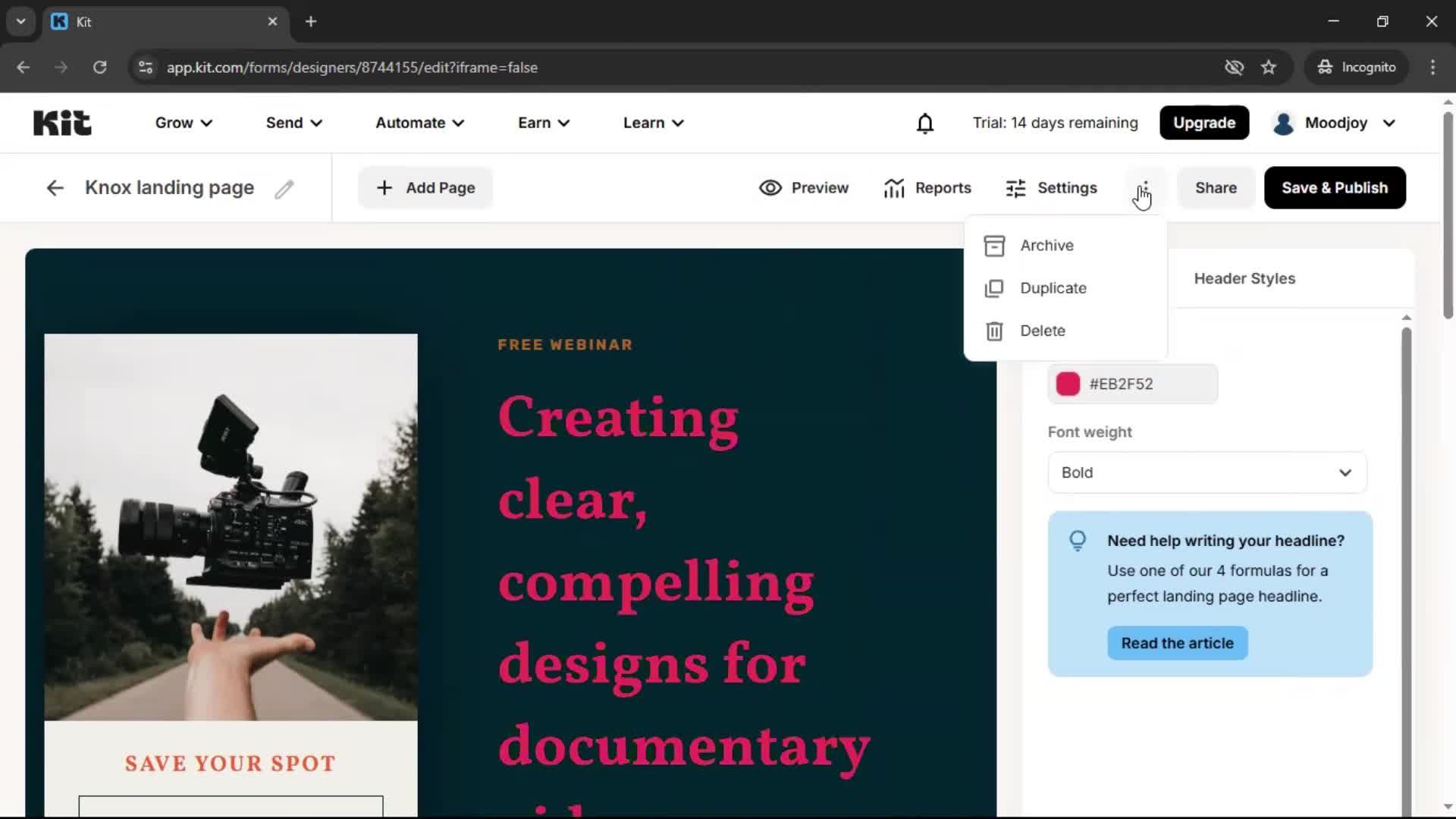Click the Upgrade button

(1203, 122)
